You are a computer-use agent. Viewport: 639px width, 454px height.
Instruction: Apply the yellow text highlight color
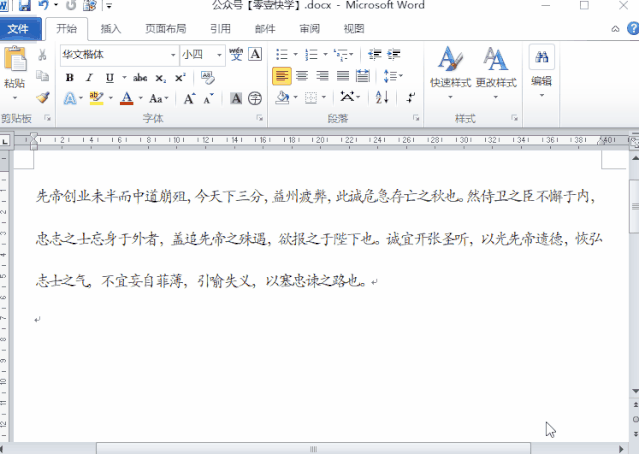[x=96, y=98]
